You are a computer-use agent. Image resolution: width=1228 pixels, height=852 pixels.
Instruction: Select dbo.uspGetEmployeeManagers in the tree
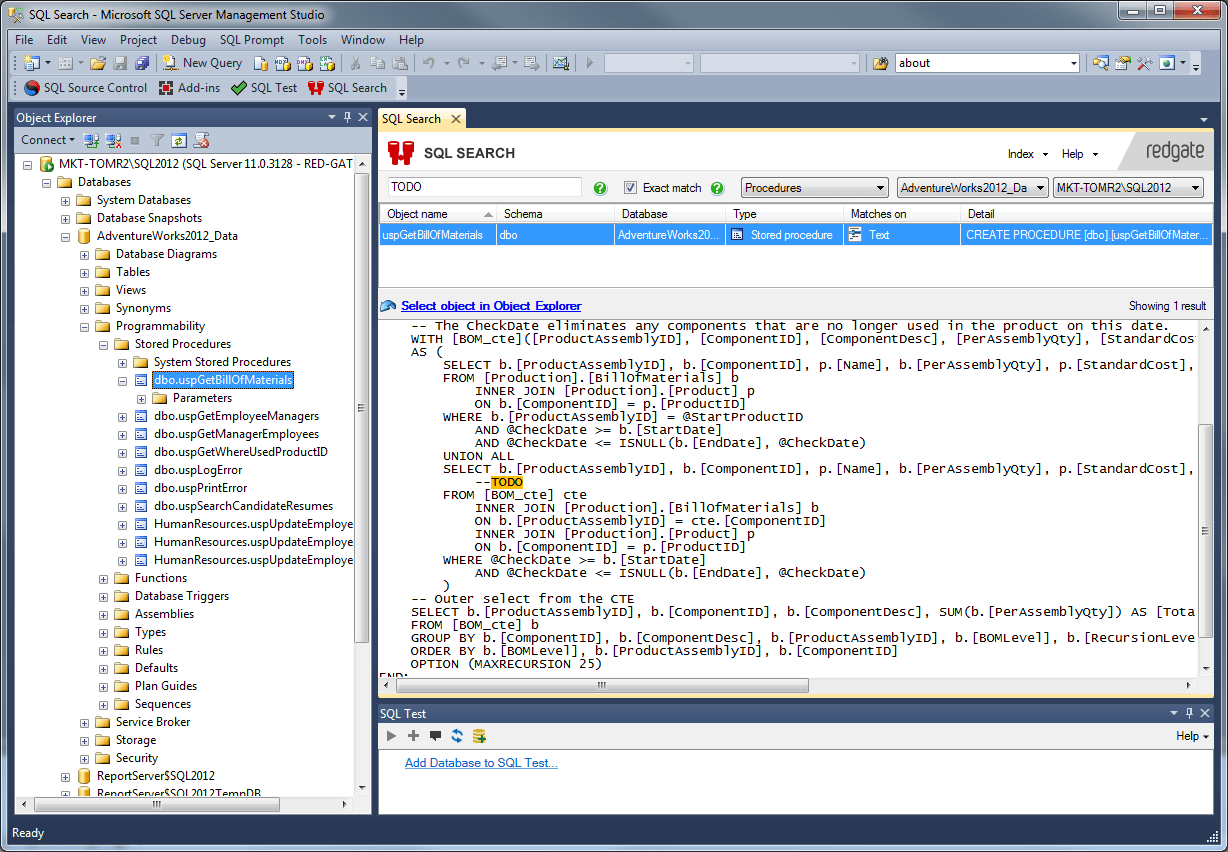236,416
